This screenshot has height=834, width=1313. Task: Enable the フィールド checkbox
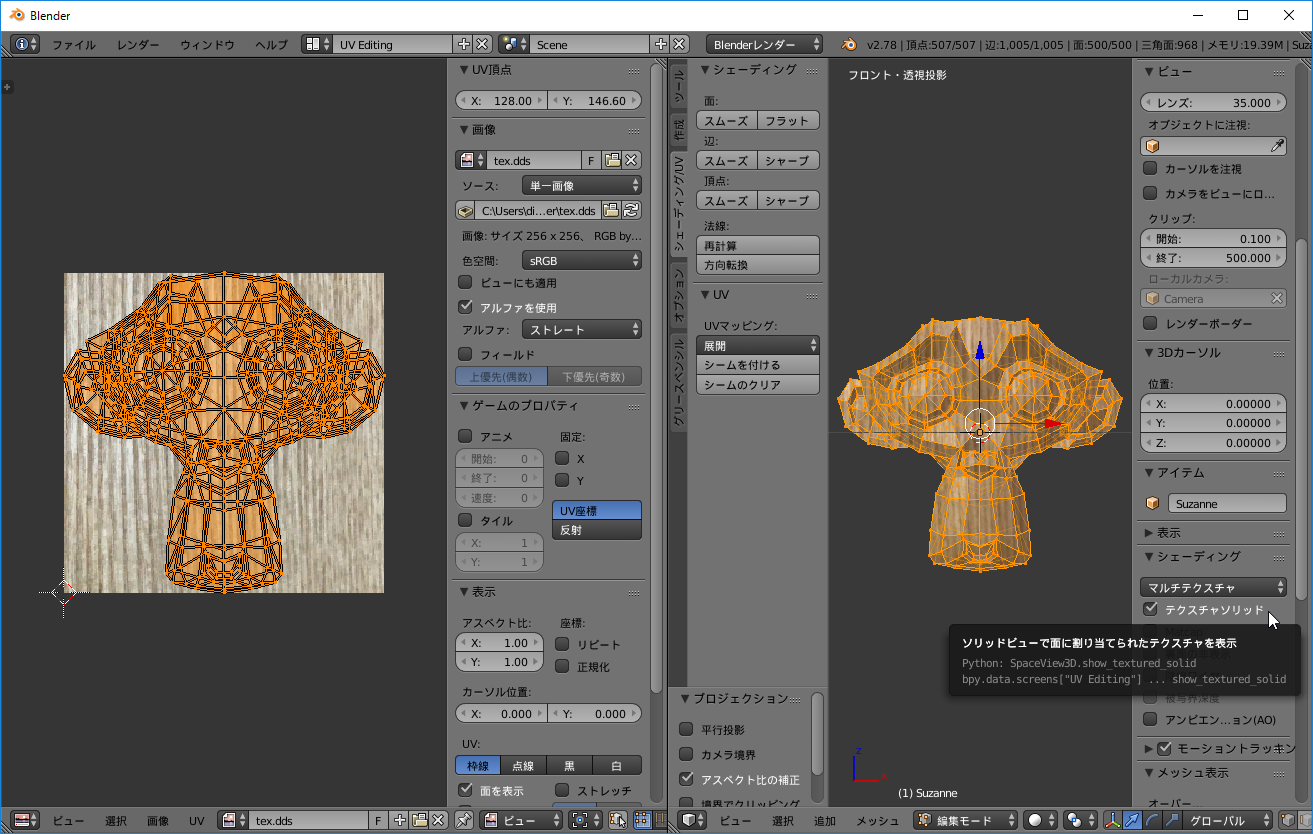[x=465, y=354]
